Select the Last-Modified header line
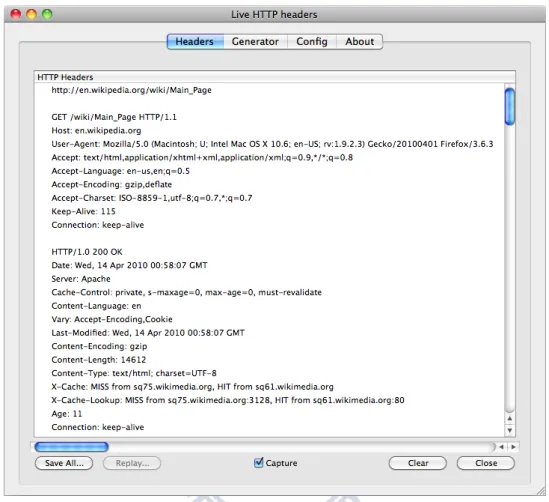 (x=148, y=333)
